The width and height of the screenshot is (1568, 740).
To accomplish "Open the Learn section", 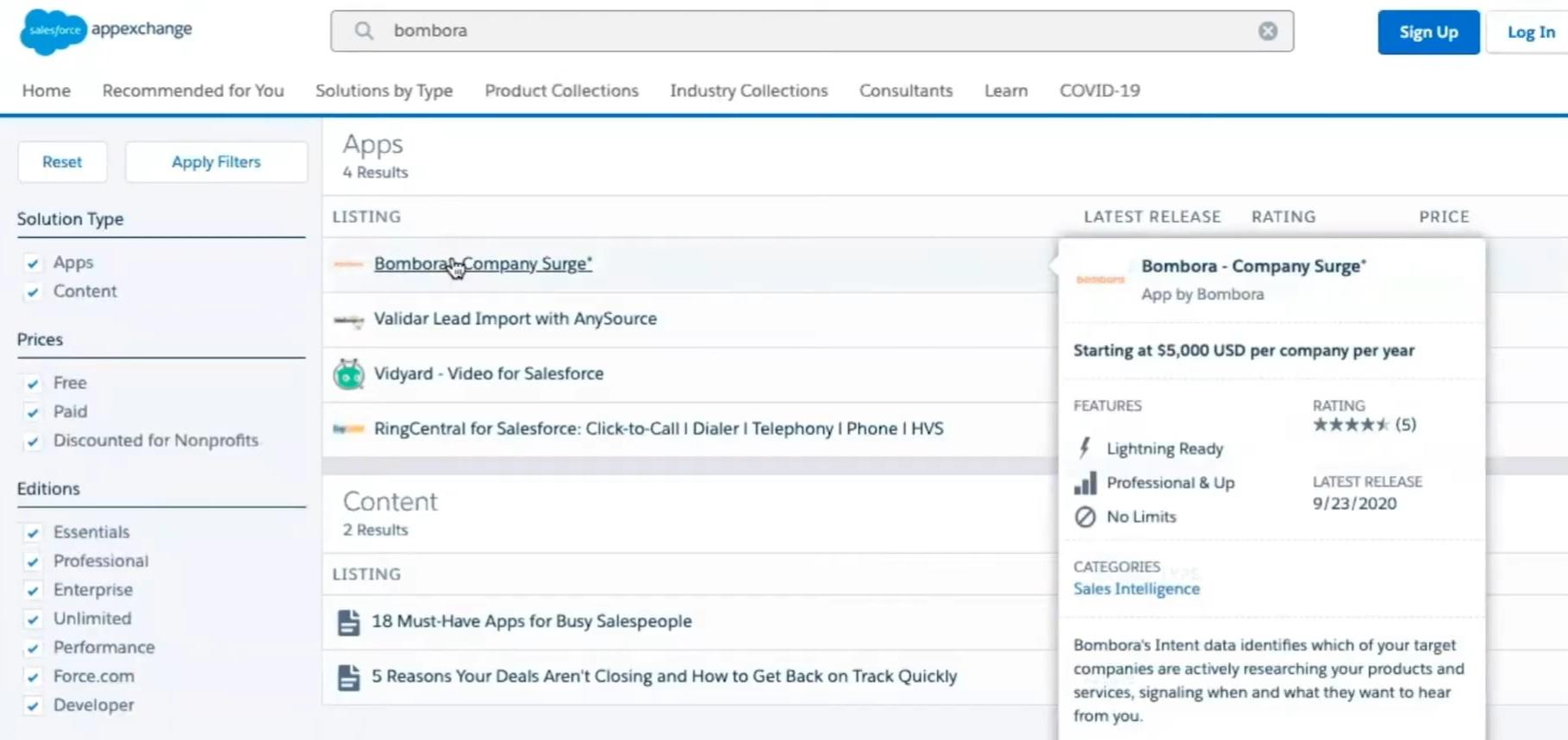I will (x=1006, y=91).
